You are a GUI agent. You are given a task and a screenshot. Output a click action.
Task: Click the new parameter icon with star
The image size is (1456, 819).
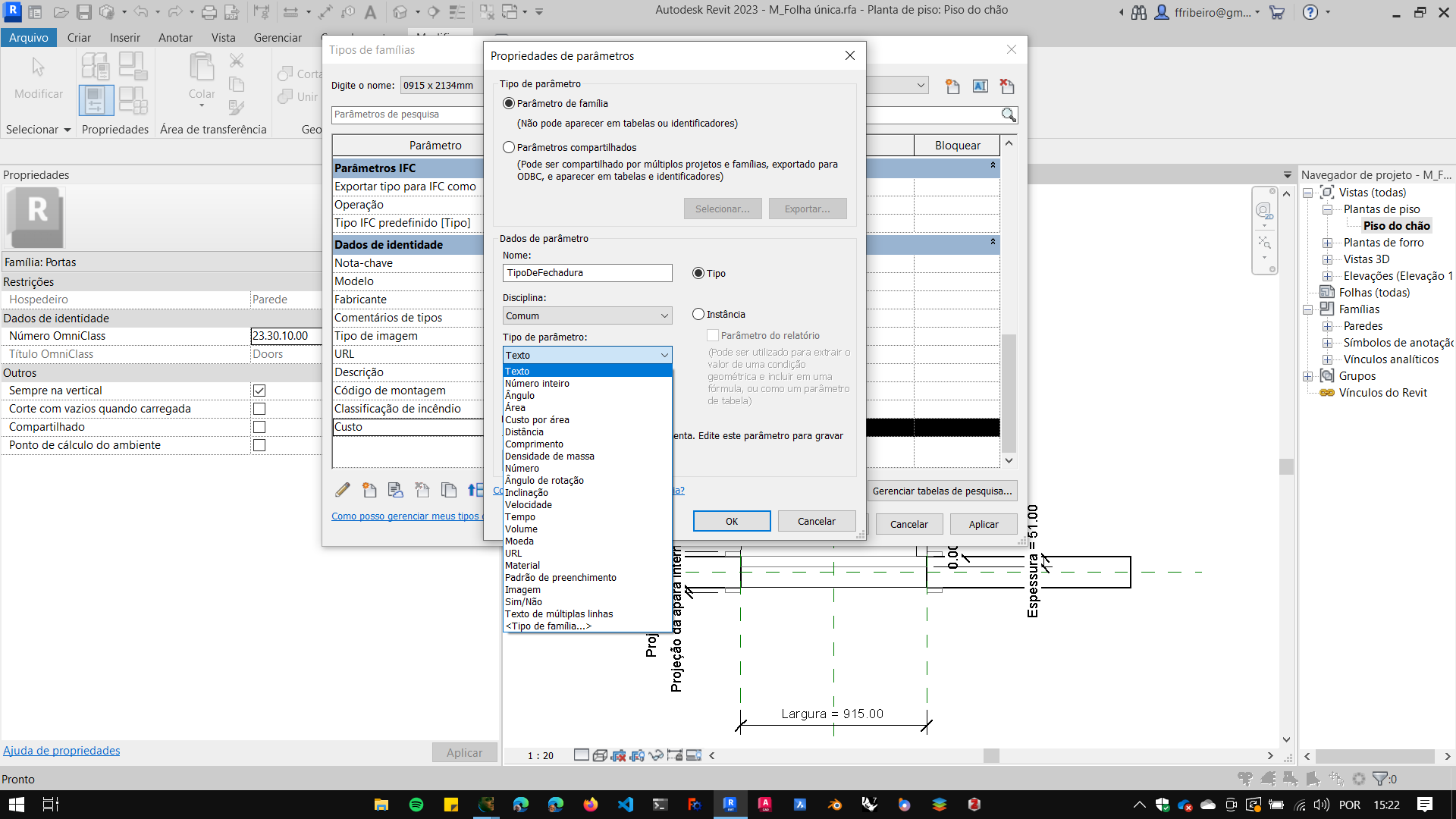point(369,490)
